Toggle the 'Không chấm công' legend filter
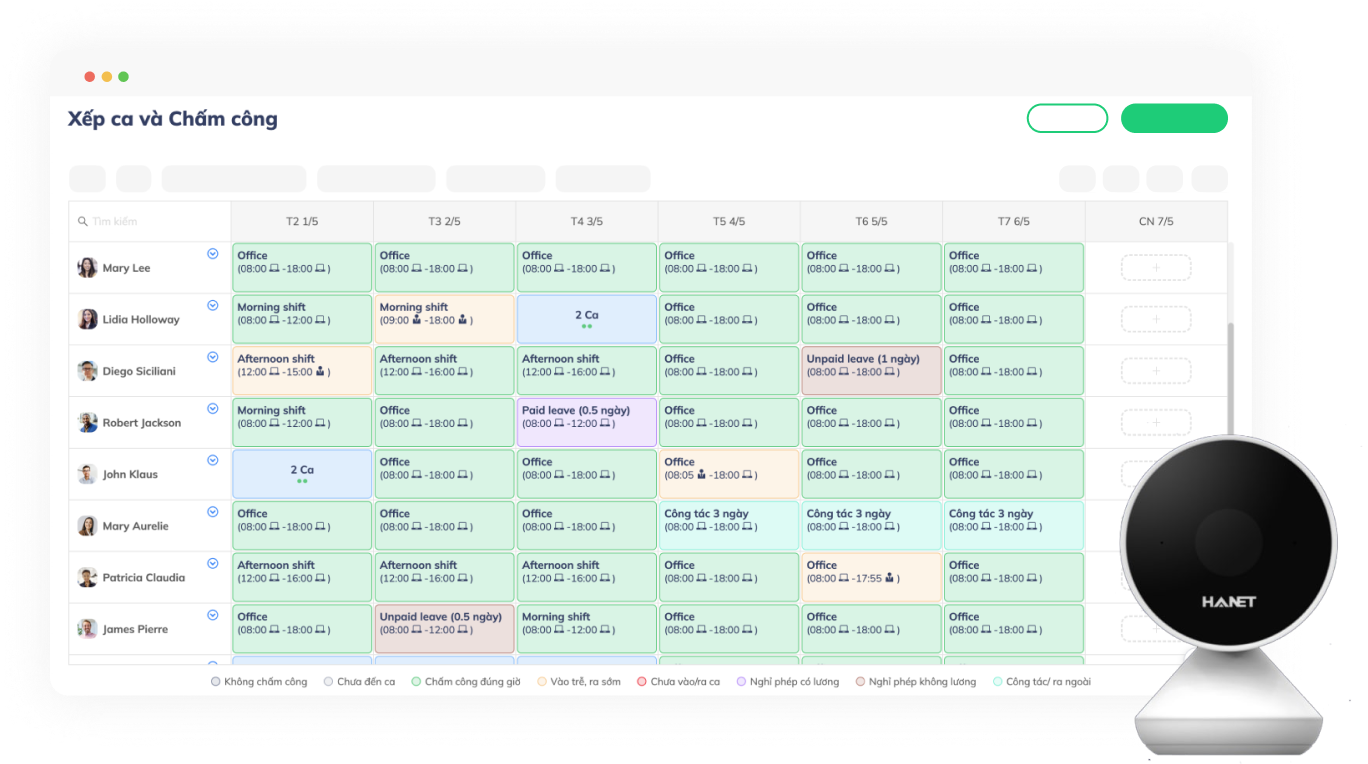Screen dimensions: 1368x764 coord(216,682)
